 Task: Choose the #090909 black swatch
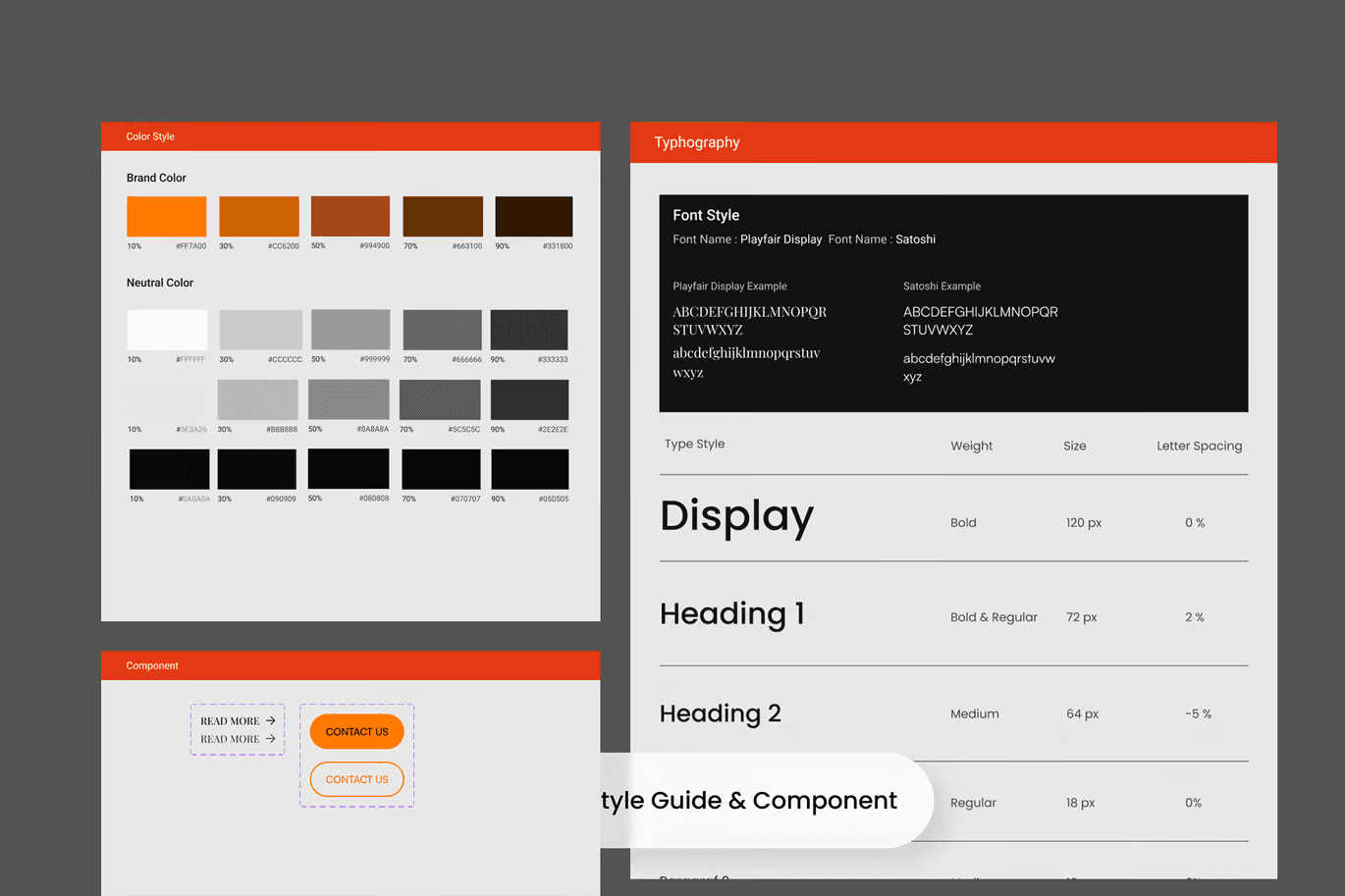coord(257,469)
